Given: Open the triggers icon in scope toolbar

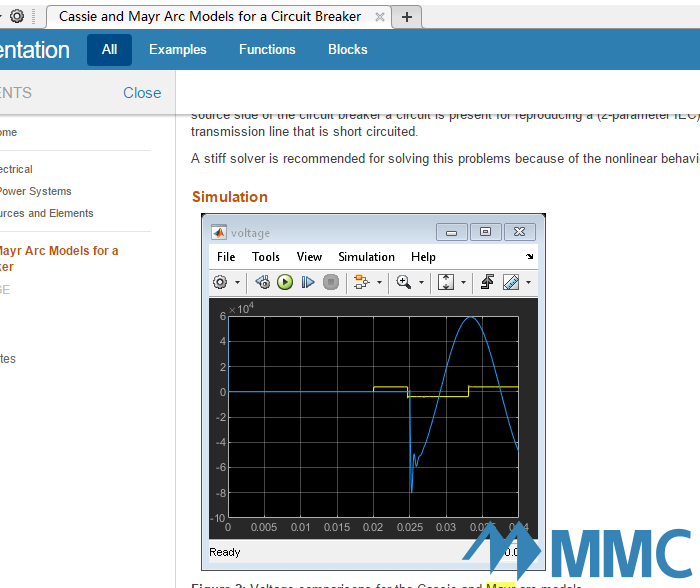Looking at the screenshot, I should tap(487, 282).
